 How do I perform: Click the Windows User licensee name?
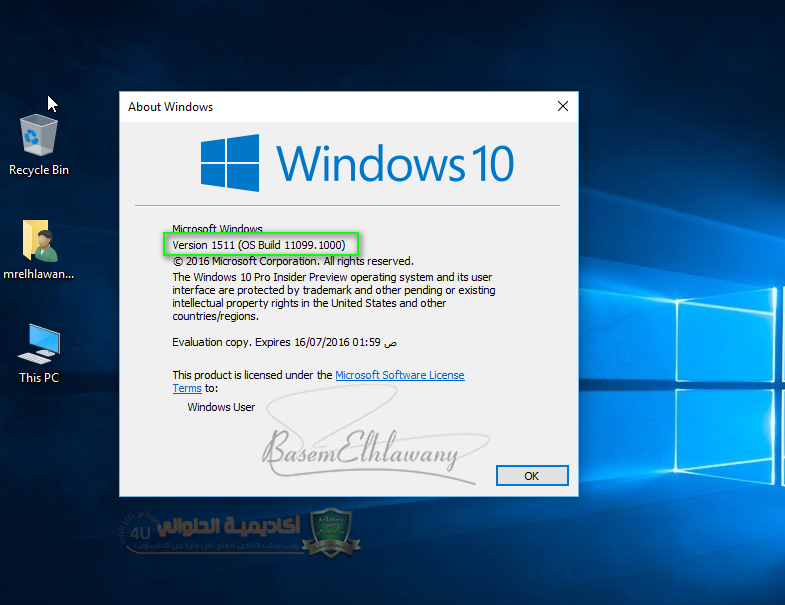point(221,407)
